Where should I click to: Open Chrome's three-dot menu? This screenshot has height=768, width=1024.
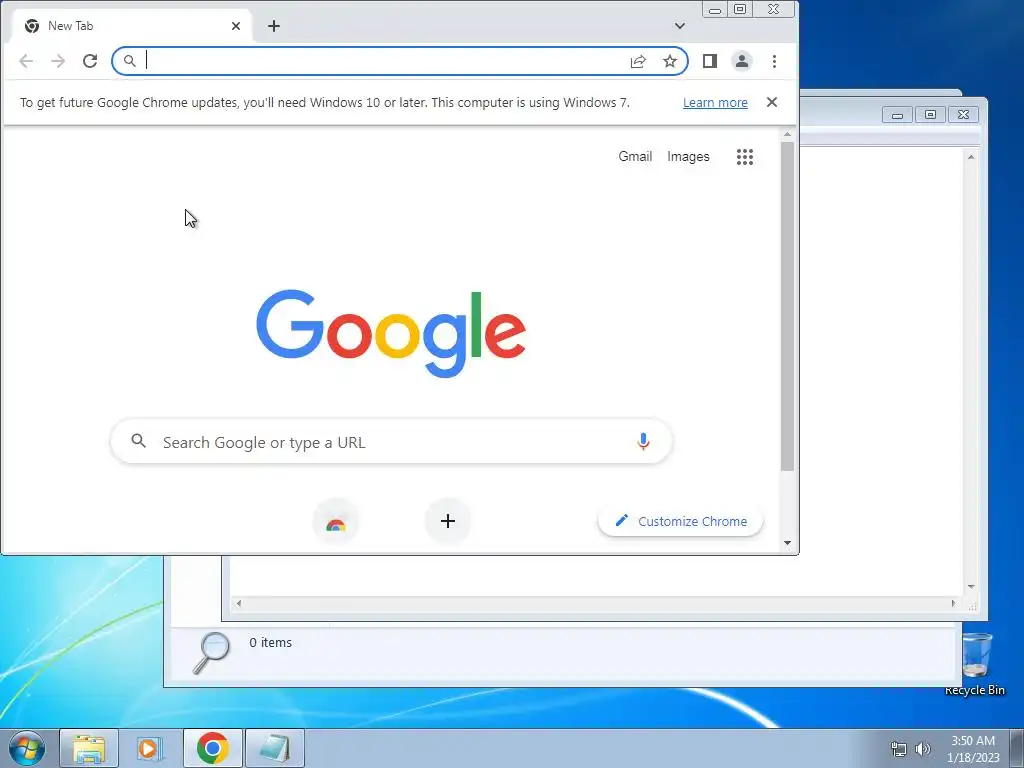click(775, 61)
